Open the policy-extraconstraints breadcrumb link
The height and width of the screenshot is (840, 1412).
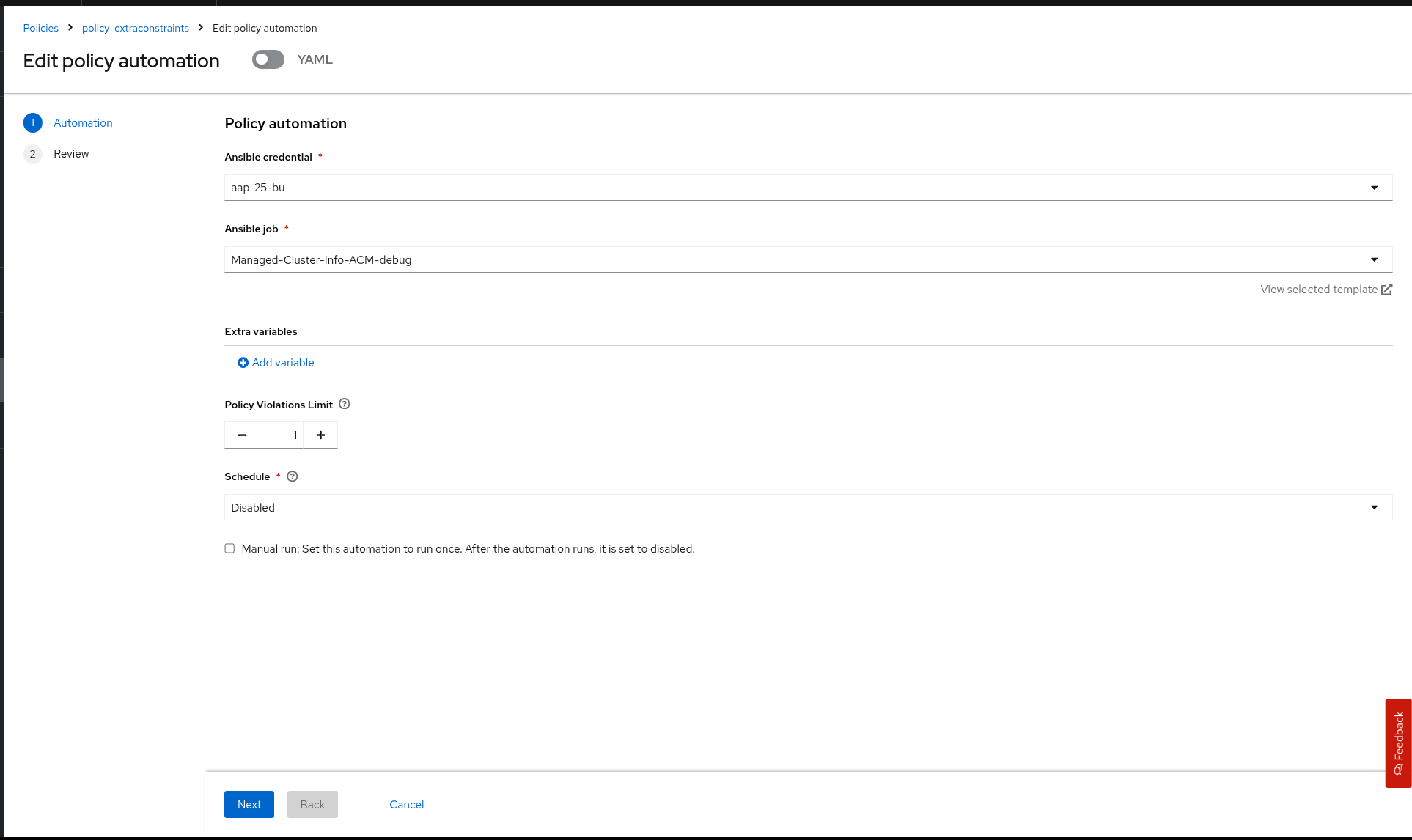click(136, 28)
